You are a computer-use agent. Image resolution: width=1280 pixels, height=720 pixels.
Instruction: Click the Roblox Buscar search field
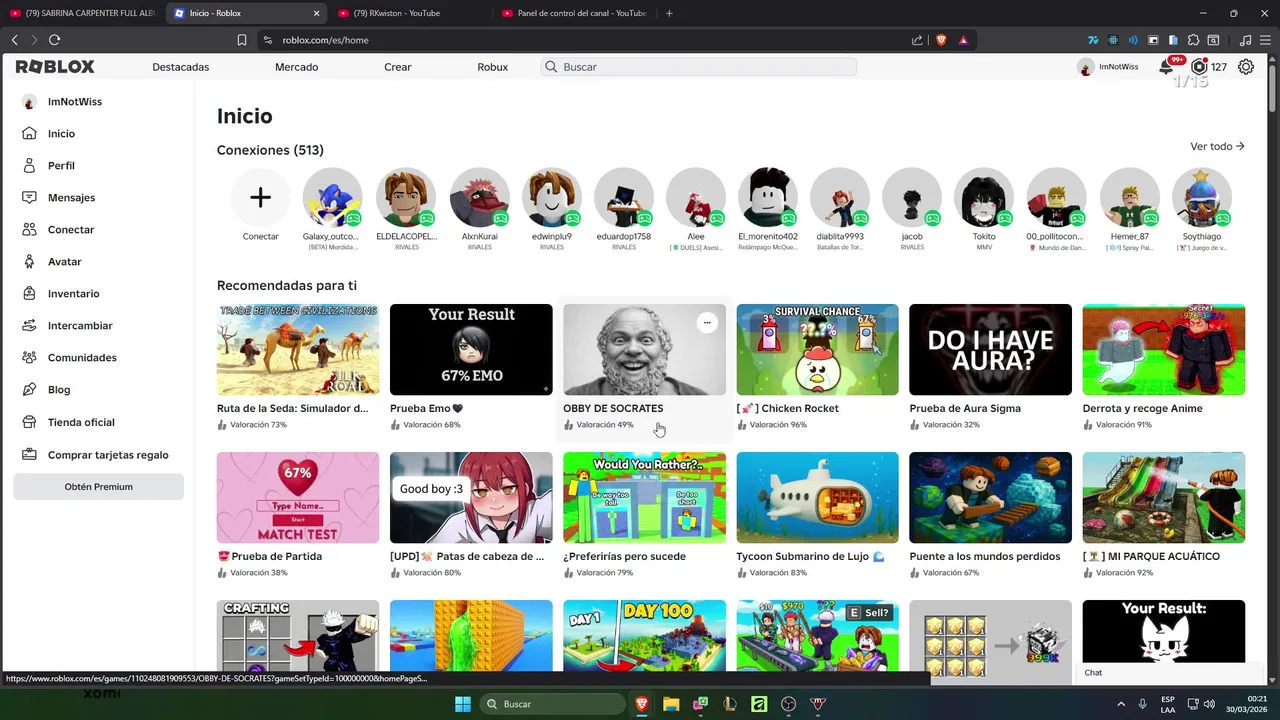699,67
